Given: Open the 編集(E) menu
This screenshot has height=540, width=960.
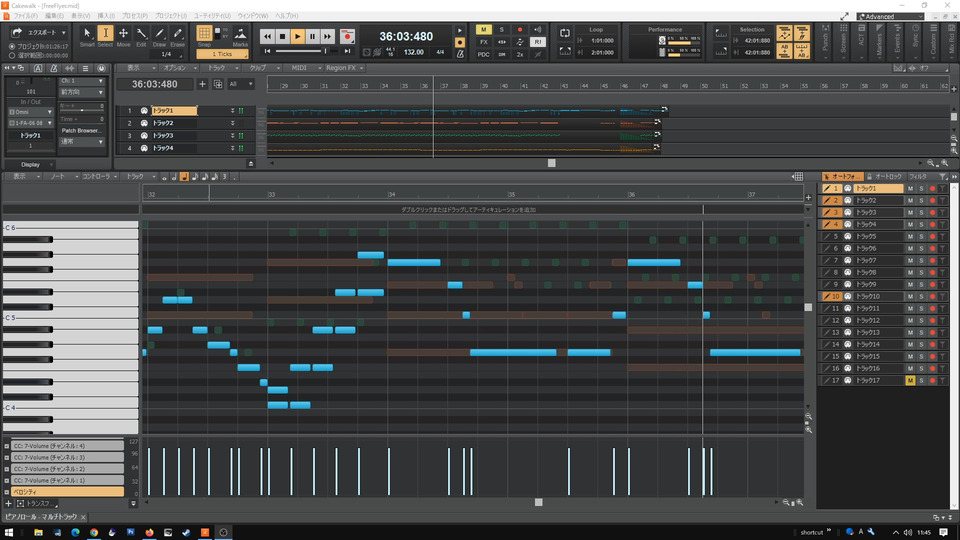Looking at the screenshot, I should (x=54, y=16).
